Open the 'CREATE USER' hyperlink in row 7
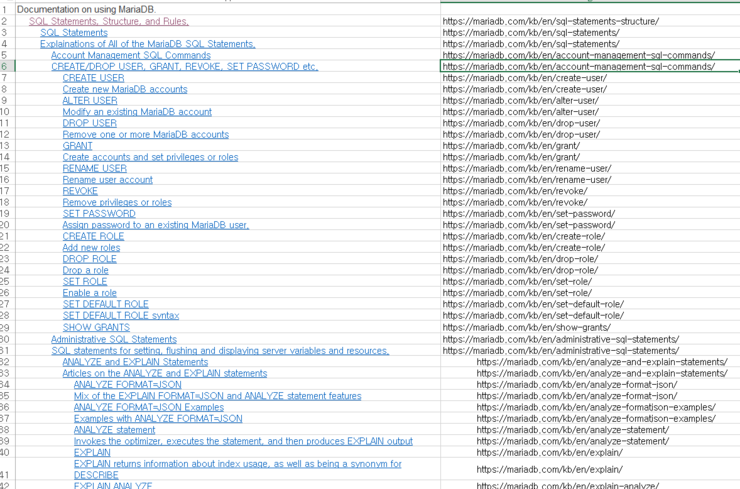This screenshot has height=489, width=740. [x=93, y=78]
